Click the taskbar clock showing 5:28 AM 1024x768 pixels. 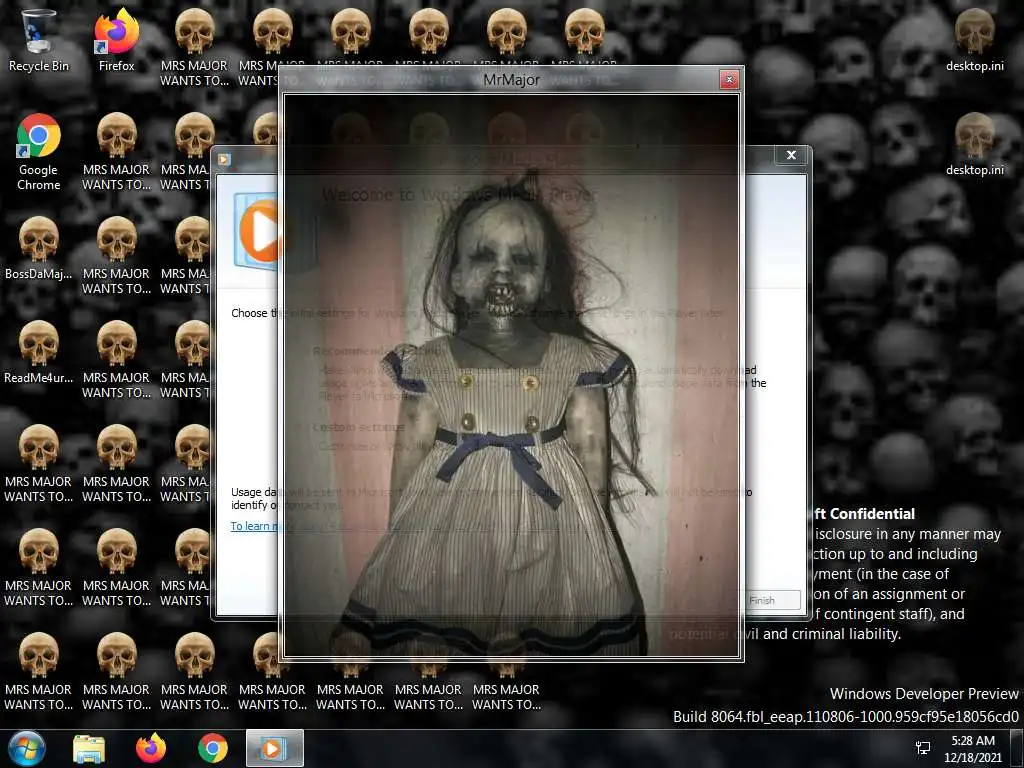[x=972, y=749]
